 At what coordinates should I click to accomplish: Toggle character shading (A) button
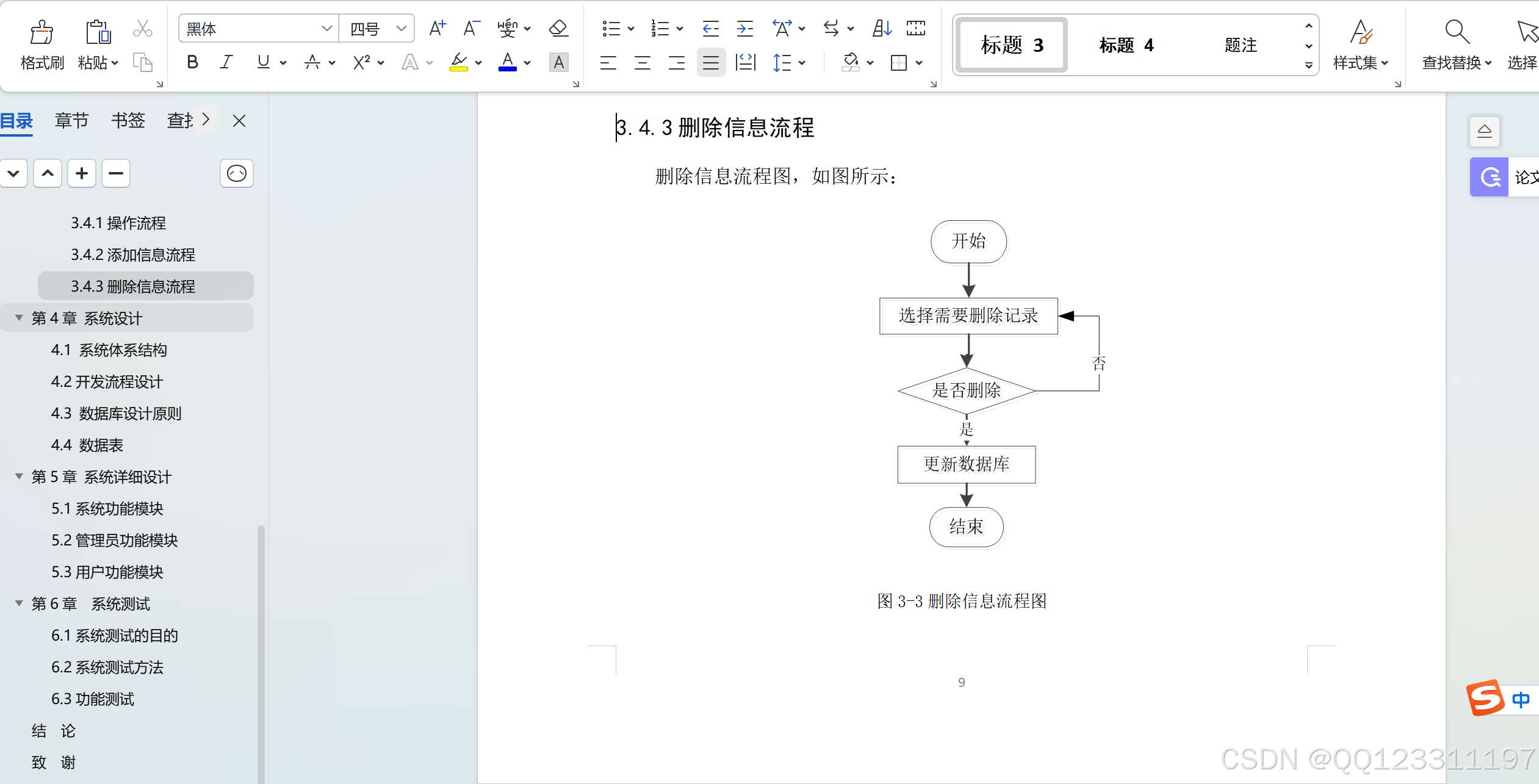[558, 62]
